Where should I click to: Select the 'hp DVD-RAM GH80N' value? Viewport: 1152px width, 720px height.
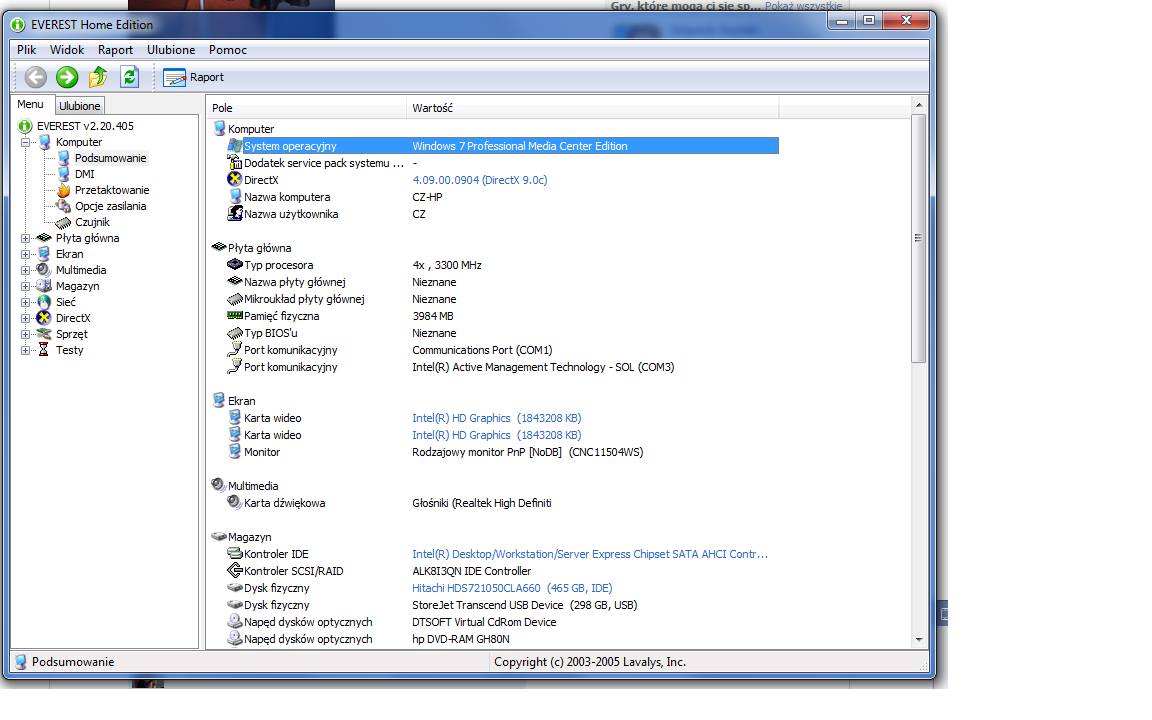[461, 639]
